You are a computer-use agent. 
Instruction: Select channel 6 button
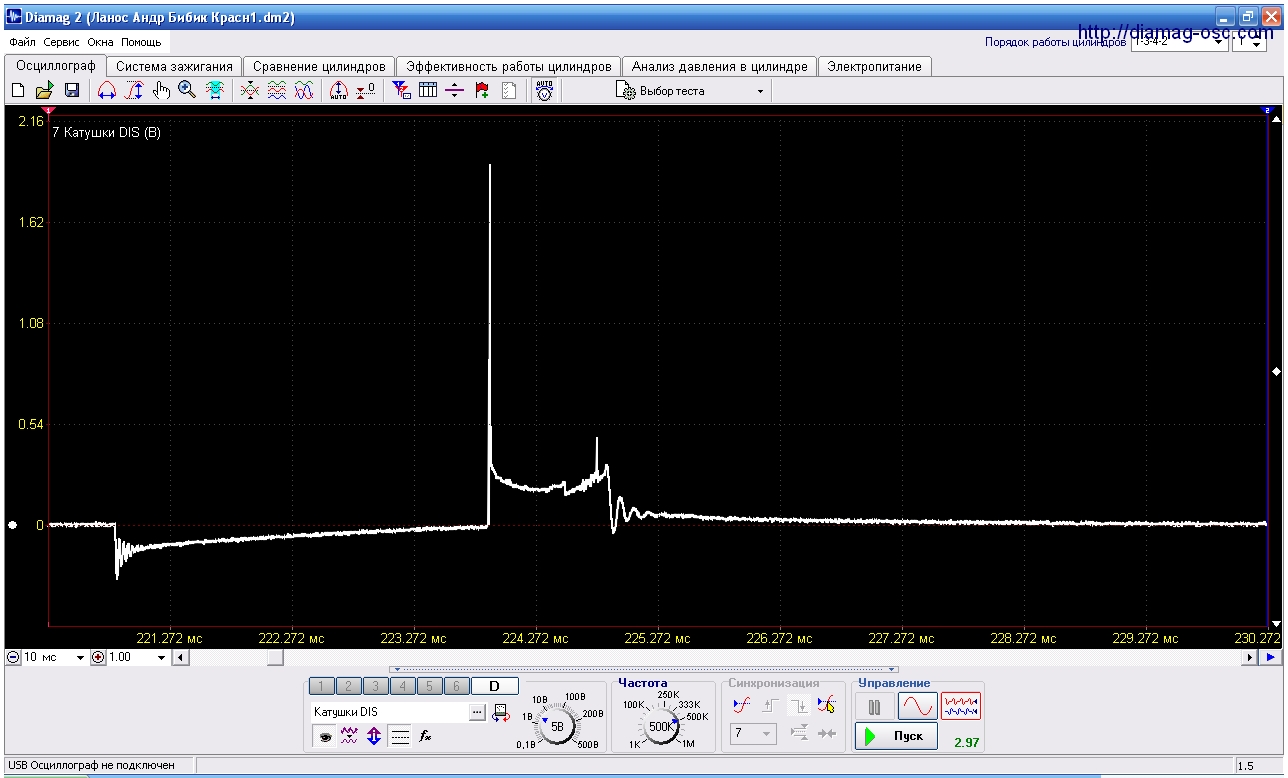click(456, 686)
